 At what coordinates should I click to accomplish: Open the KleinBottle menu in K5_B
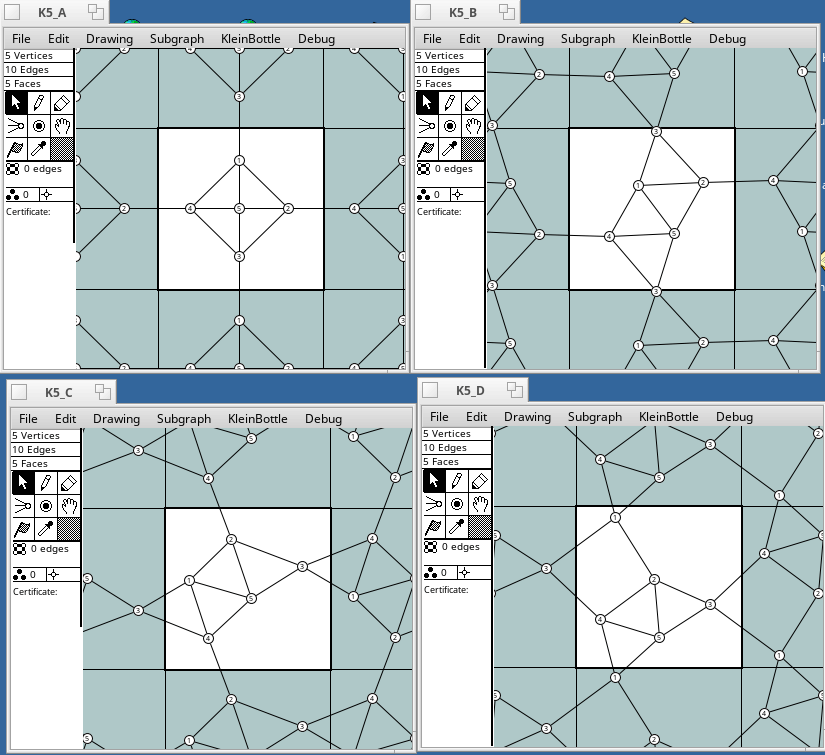(x=661, y=39)
